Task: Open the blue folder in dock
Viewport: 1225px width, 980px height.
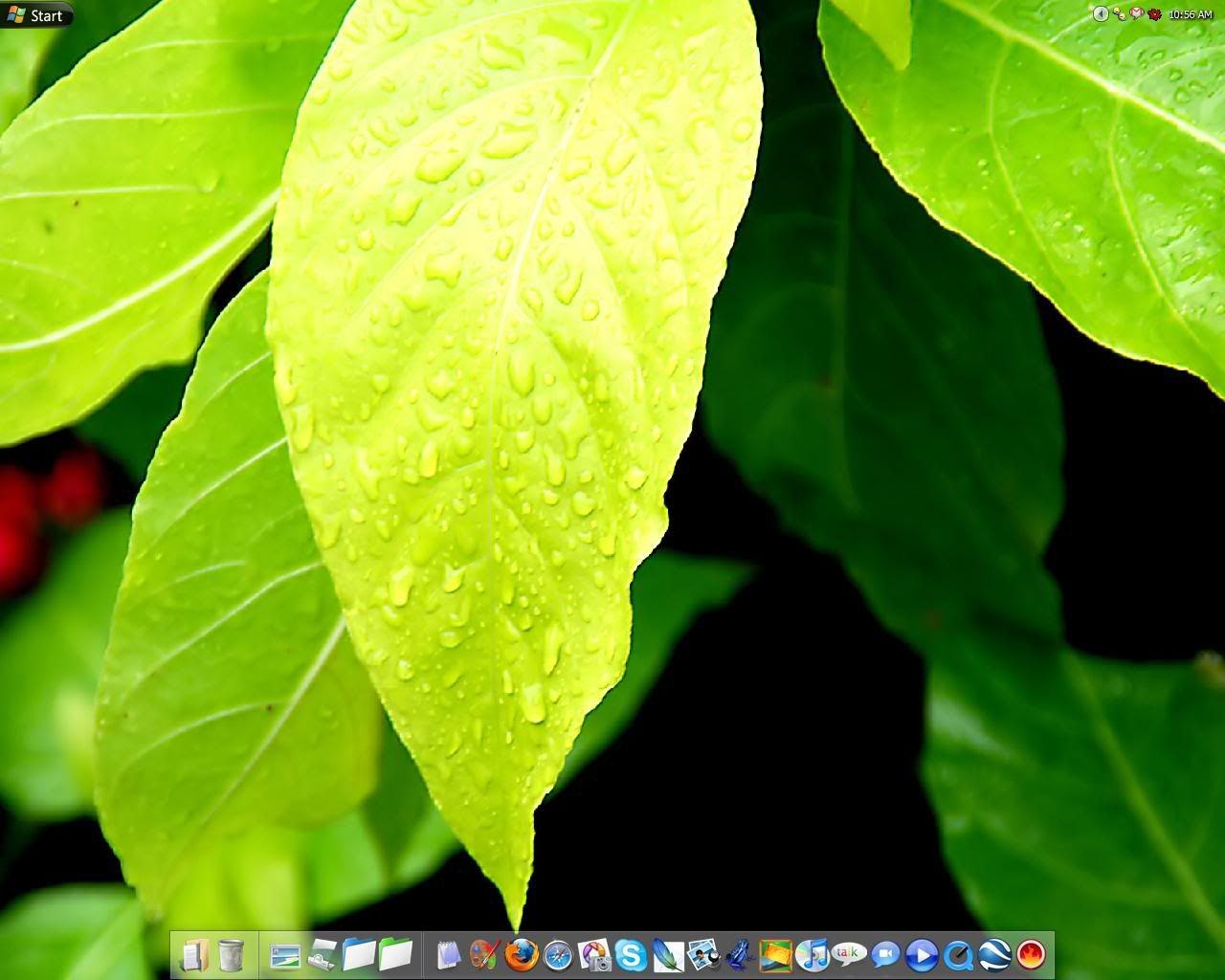Action: click(x=359, y=954)
